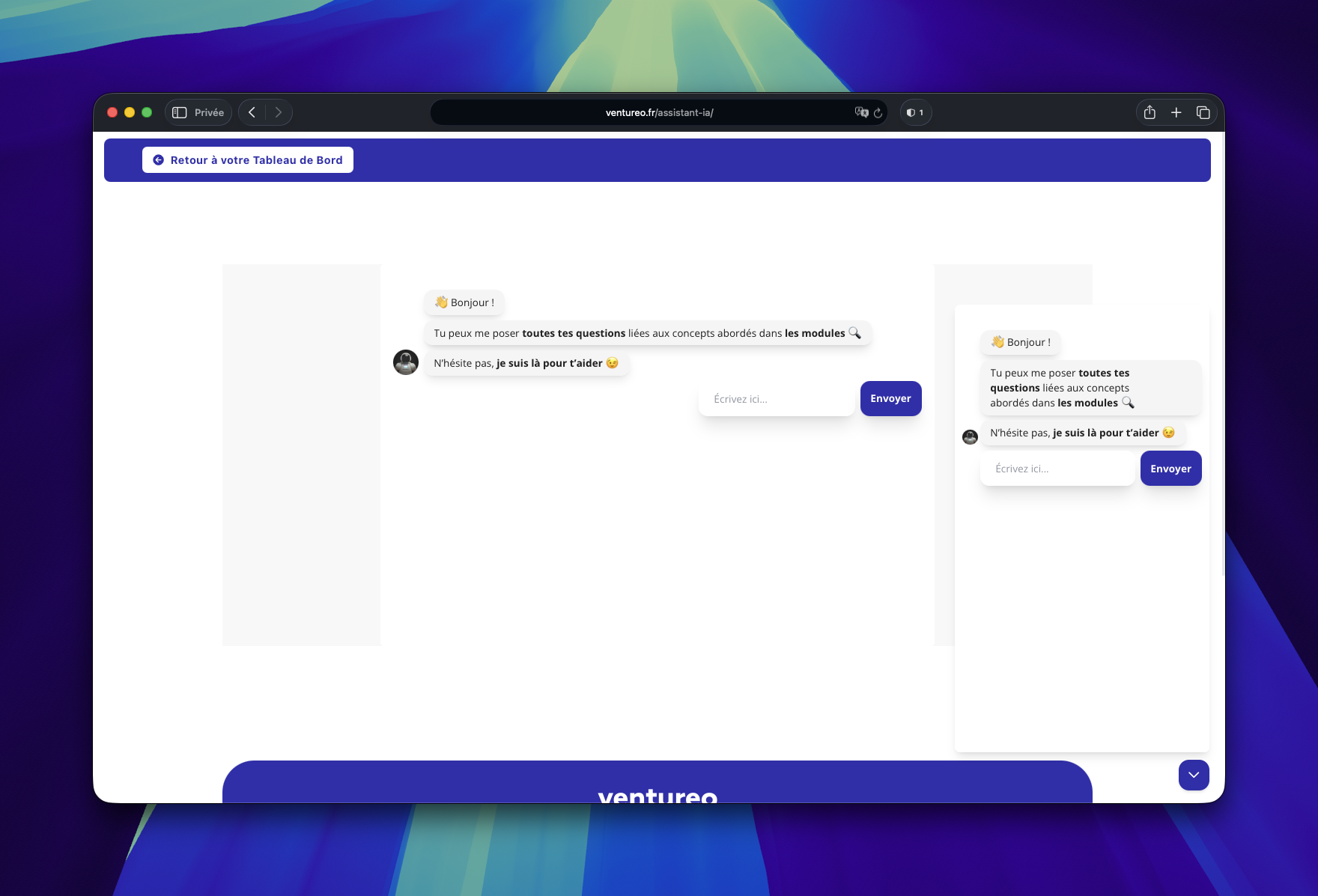Open the Privée tab group label

209,112
